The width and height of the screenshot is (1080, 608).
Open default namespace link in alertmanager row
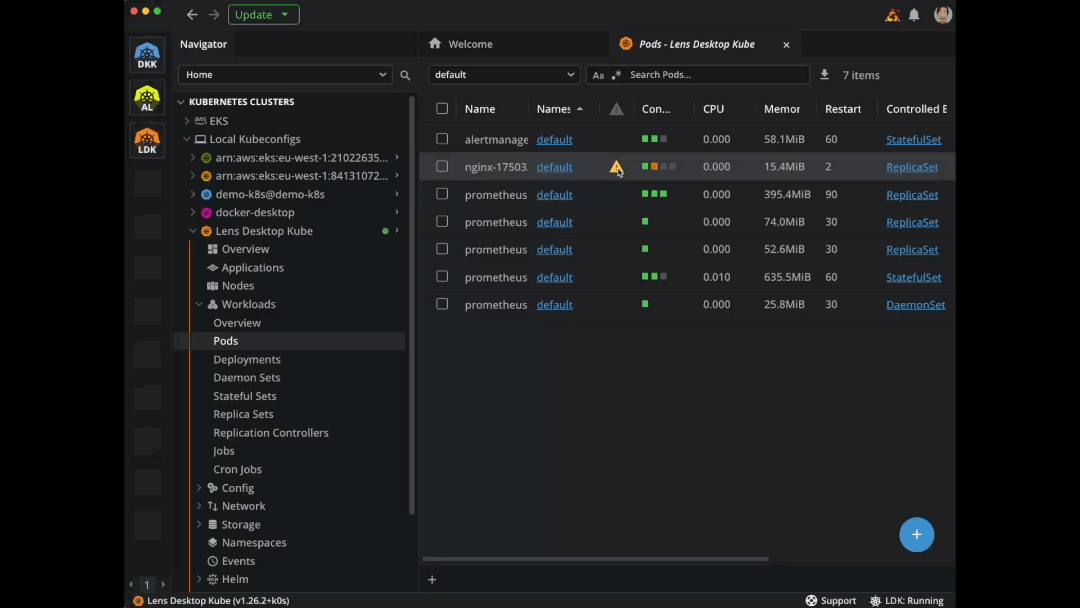(554, 140)
